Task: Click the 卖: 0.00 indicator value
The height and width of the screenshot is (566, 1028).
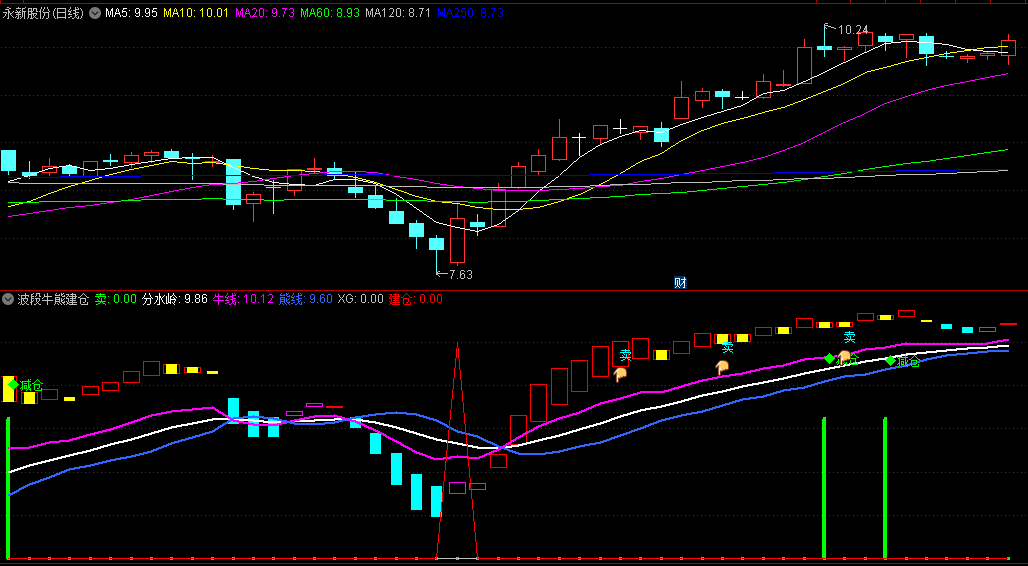Action: [115, 300]
